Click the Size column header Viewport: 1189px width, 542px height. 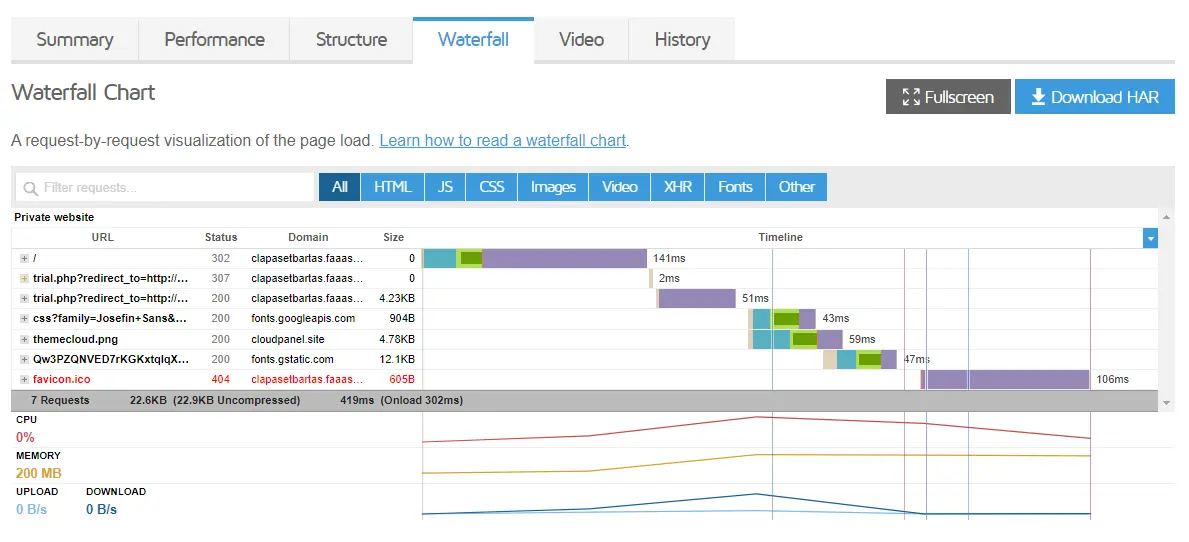click(x=394, y=237)
